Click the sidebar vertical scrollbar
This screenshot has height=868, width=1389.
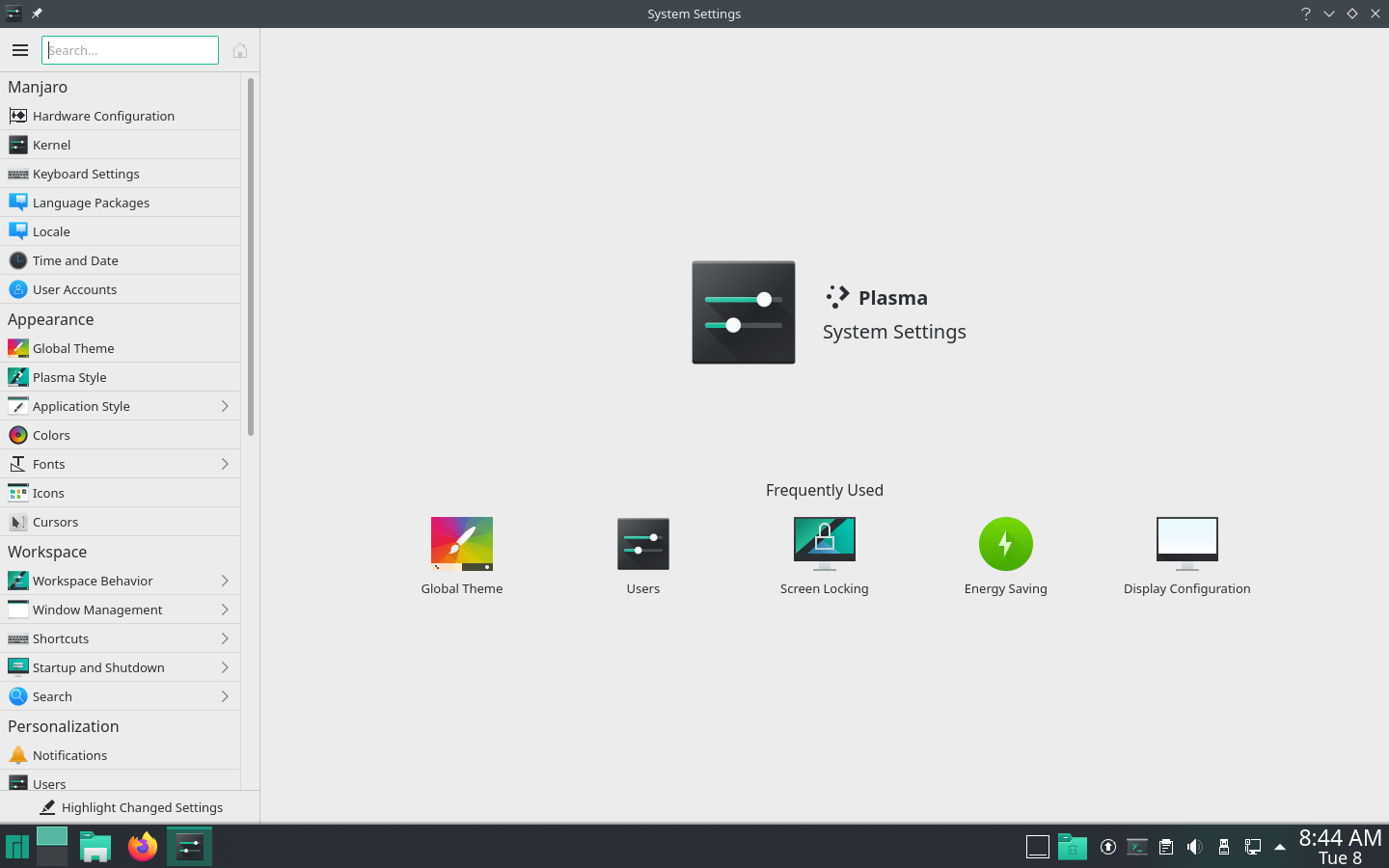[x=251, y=257]
